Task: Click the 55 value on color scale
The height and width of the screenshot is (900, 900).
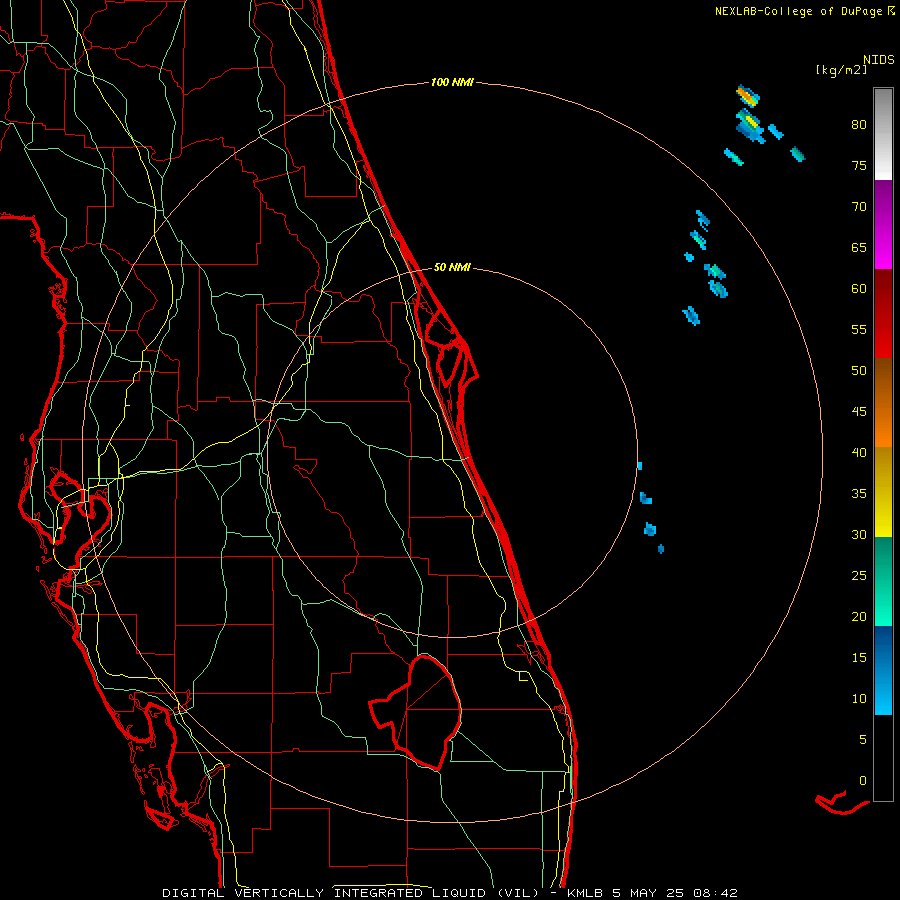Action: (859, 329)
